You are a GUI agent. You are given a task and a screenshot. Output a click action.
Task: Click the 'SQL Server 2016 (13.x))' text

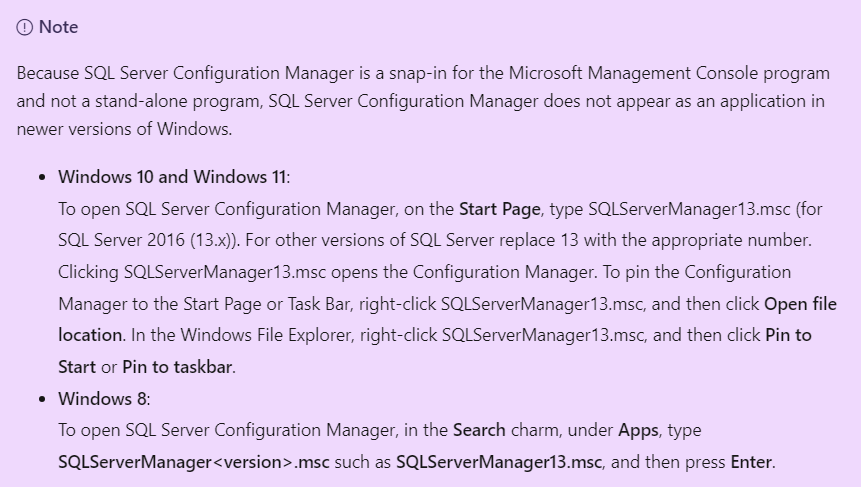click(148, 240)
